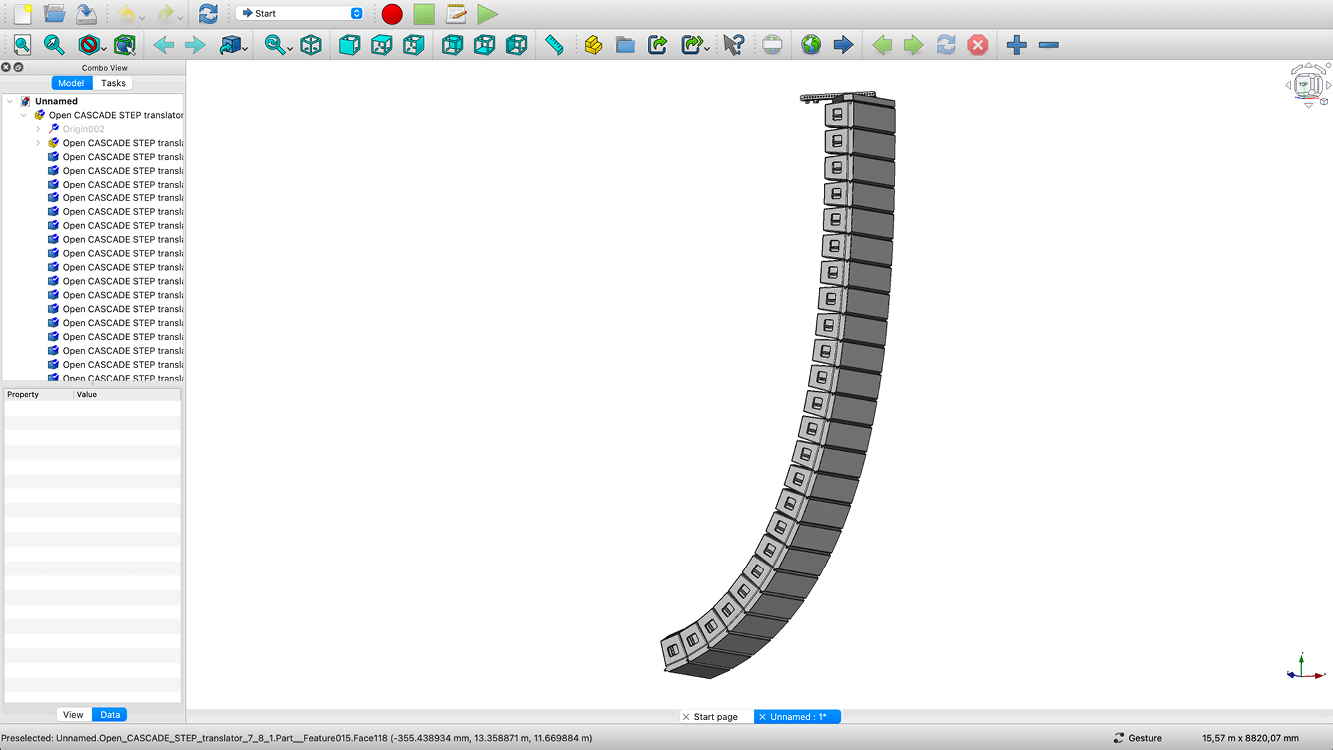
Task: Click the Open website globe icon
Action: (x=811, y=45)
